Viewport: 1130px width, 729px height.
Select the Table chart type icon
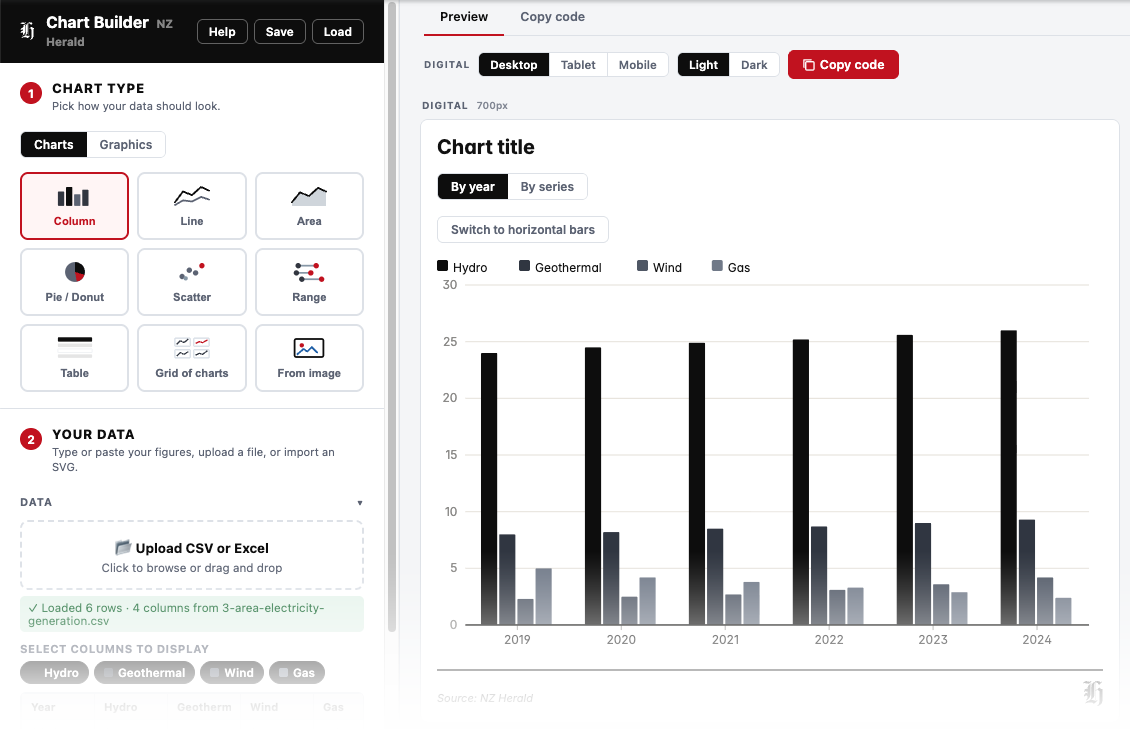(x=75, y=348)
